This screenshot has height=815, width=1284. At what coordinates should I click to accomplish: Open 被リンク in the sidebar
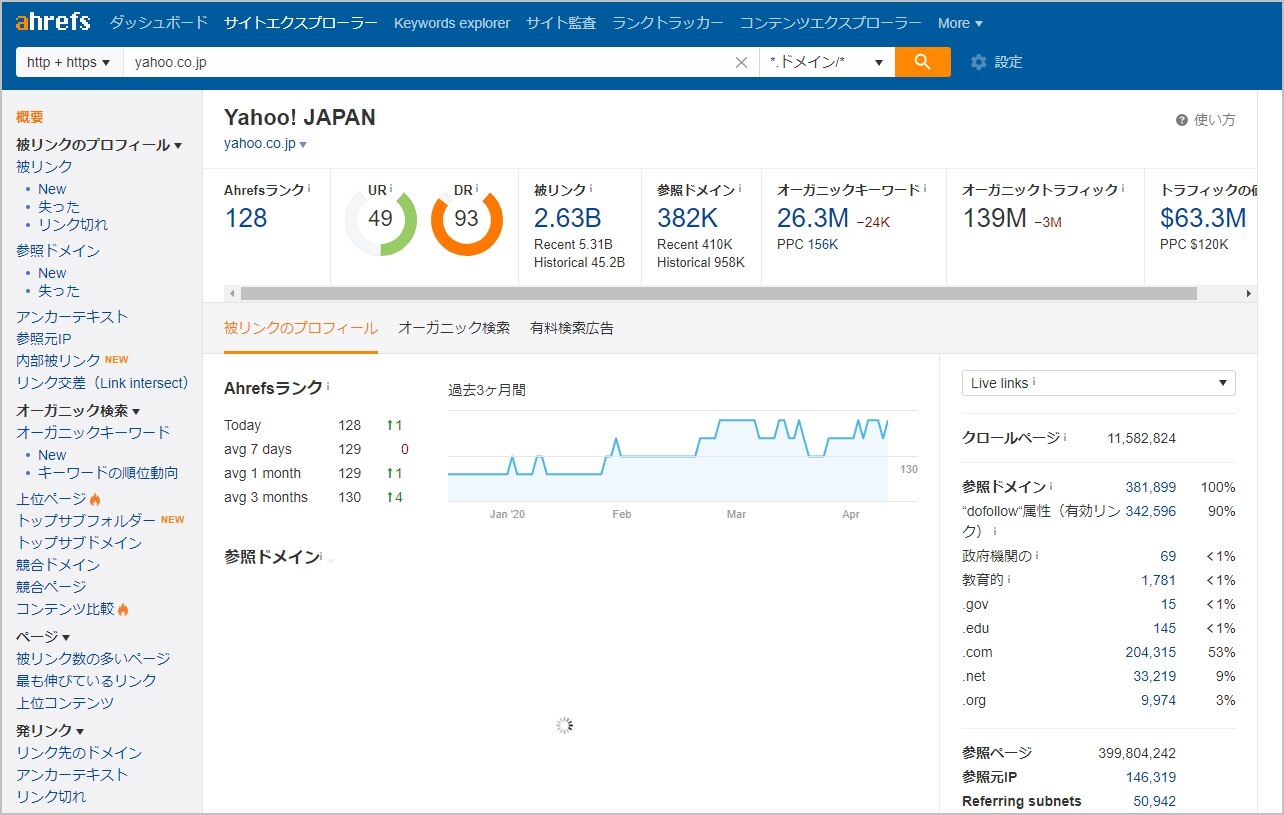[44, 167]
